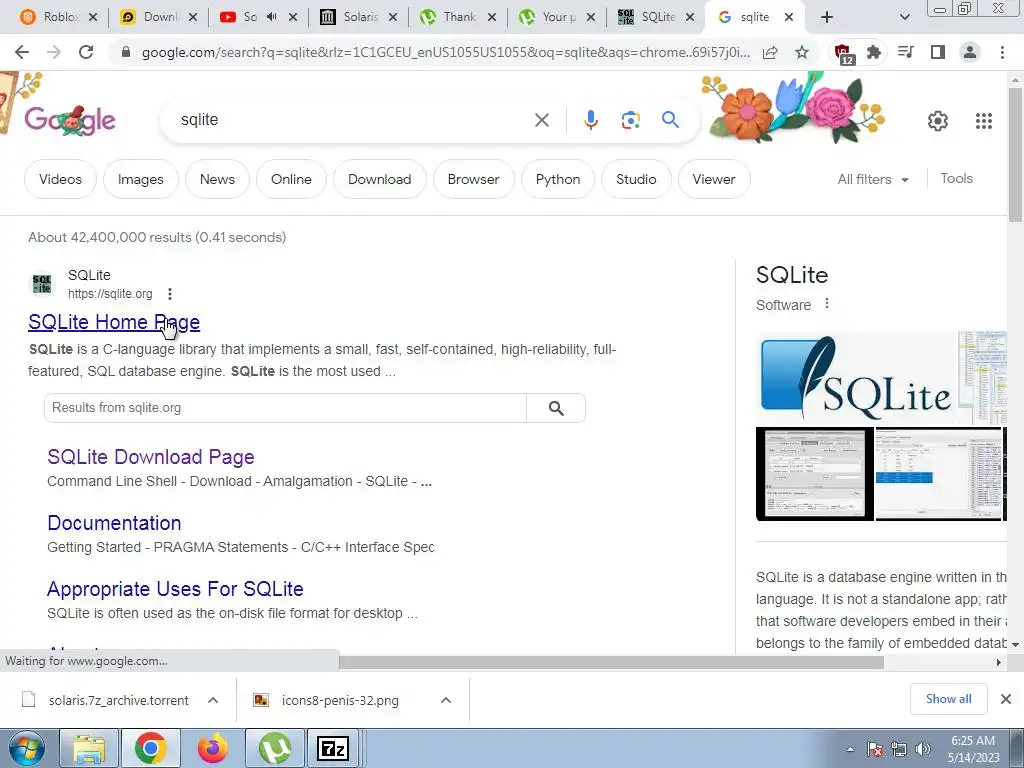Viewport: 1024px width, 768px height.
Task: Show hidden system tray icons
Action: pyautogui.click(x=850, y=749)
